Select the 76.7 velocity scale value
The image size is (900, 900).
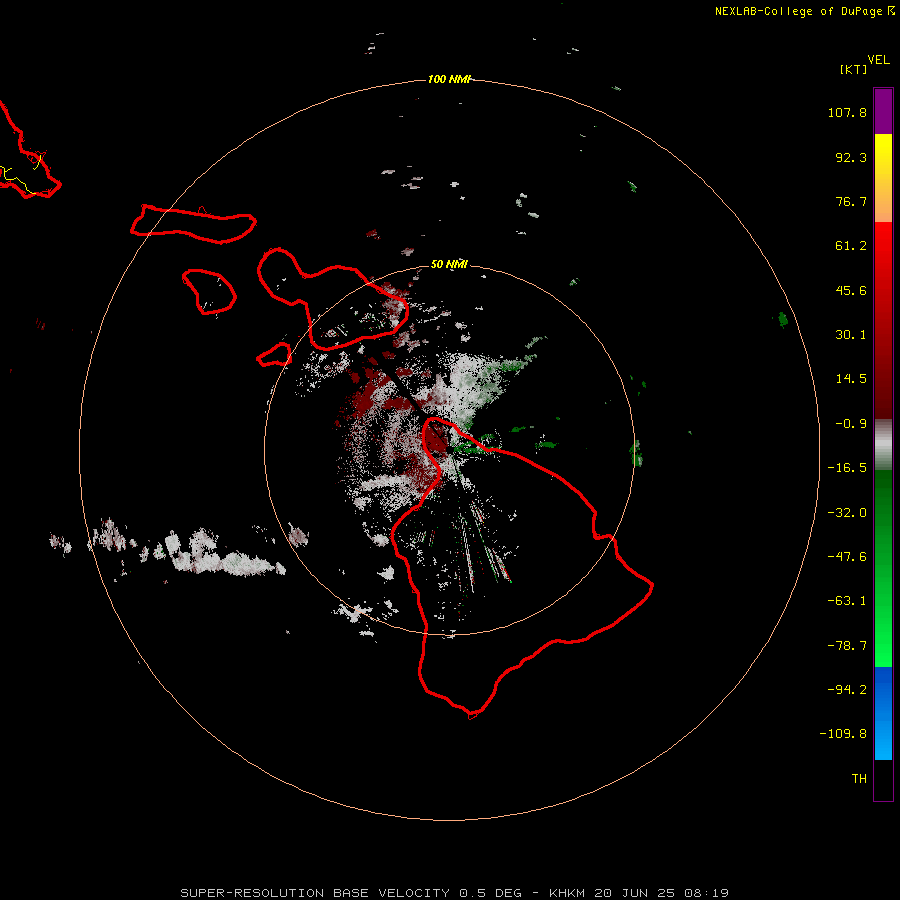[851, 201]
